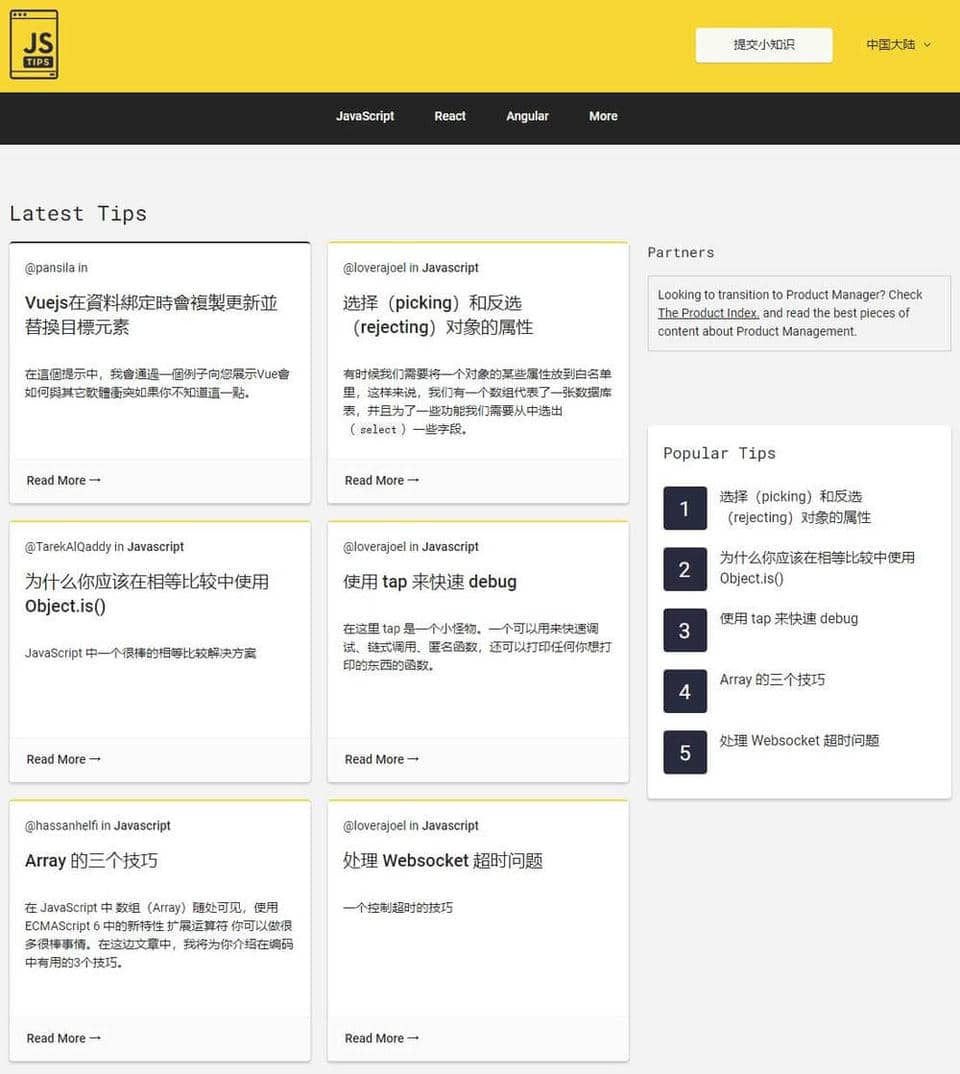The height and width of the screenshot is (1074, 960).
Task: Open 为什么你应该在相等比较中使用 Object.is() card title
Action: (146, 593)
